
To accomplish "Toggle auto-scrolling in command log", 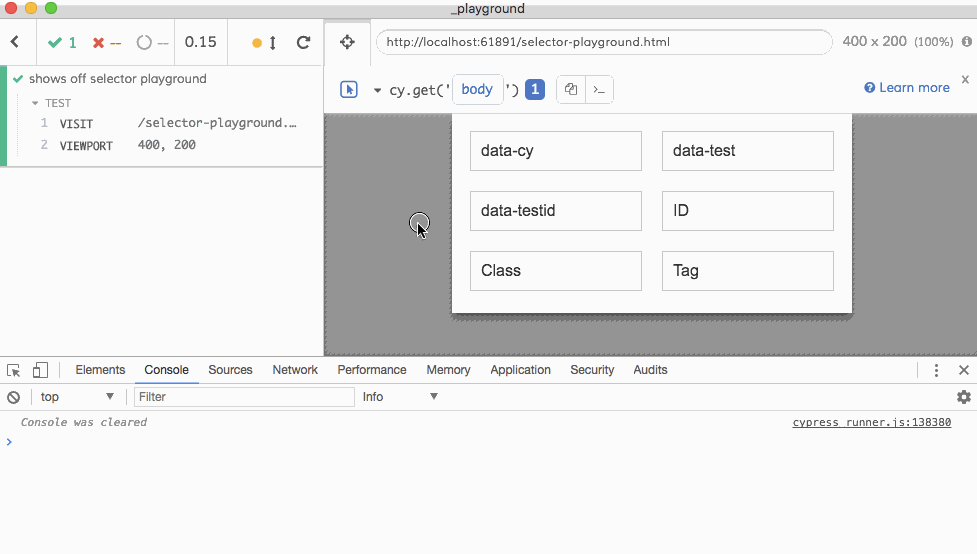I will coord(265,43).
